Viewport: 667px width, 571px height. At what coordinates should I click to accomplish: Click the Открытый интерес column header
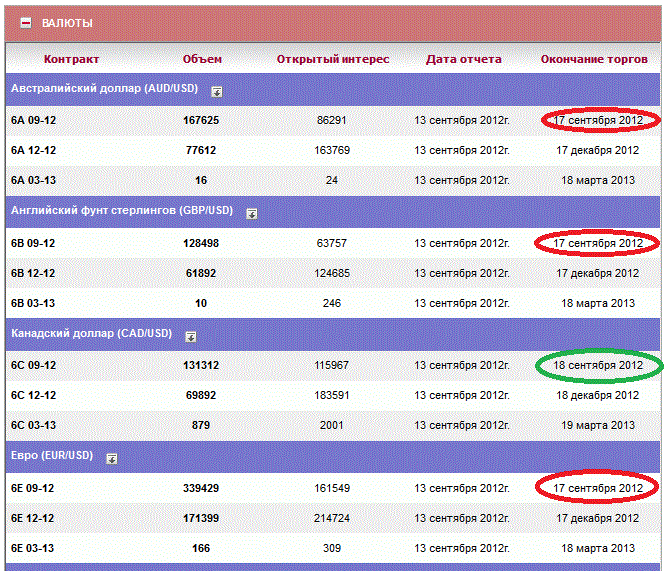(333, 59)
